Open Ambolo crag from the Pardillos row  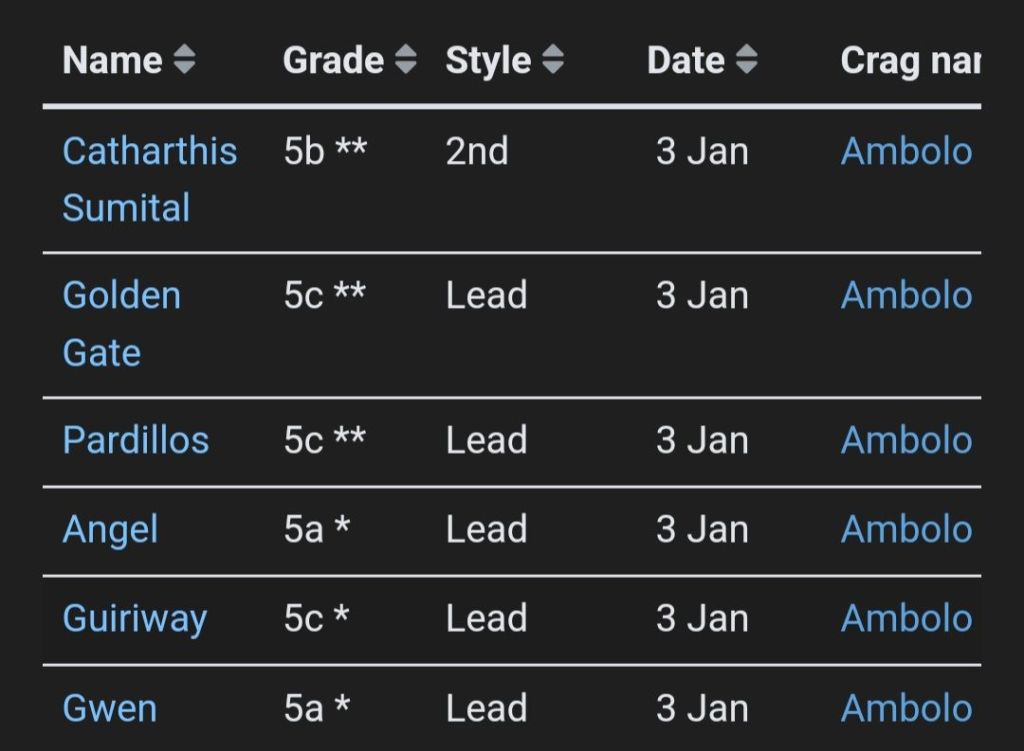tap(906, 440)
